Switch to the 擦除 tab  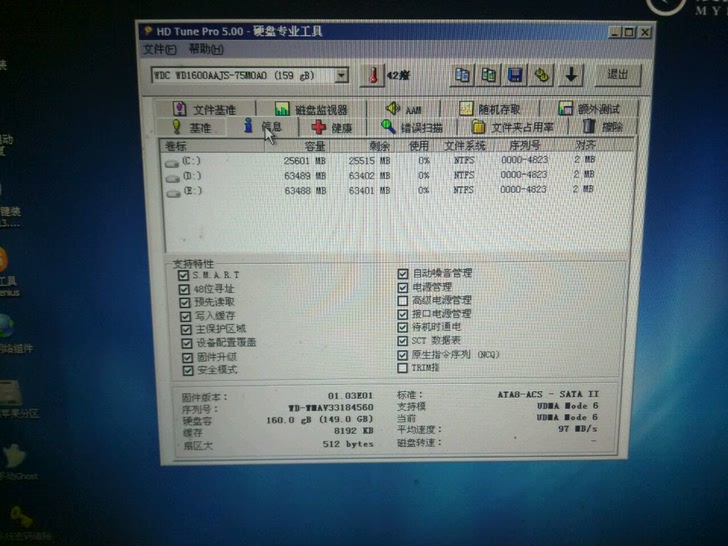point(603,126)
